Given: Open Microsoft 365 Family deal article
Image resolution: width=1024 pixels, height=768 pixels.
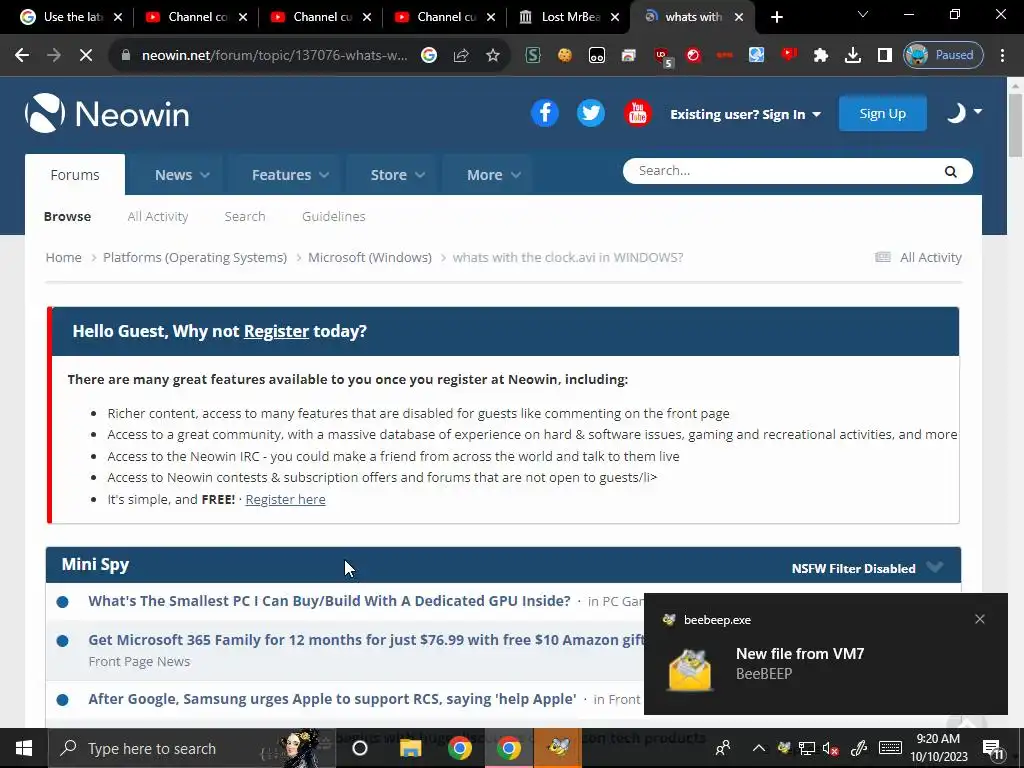Looking at the screenshot, I should [366, 640].
